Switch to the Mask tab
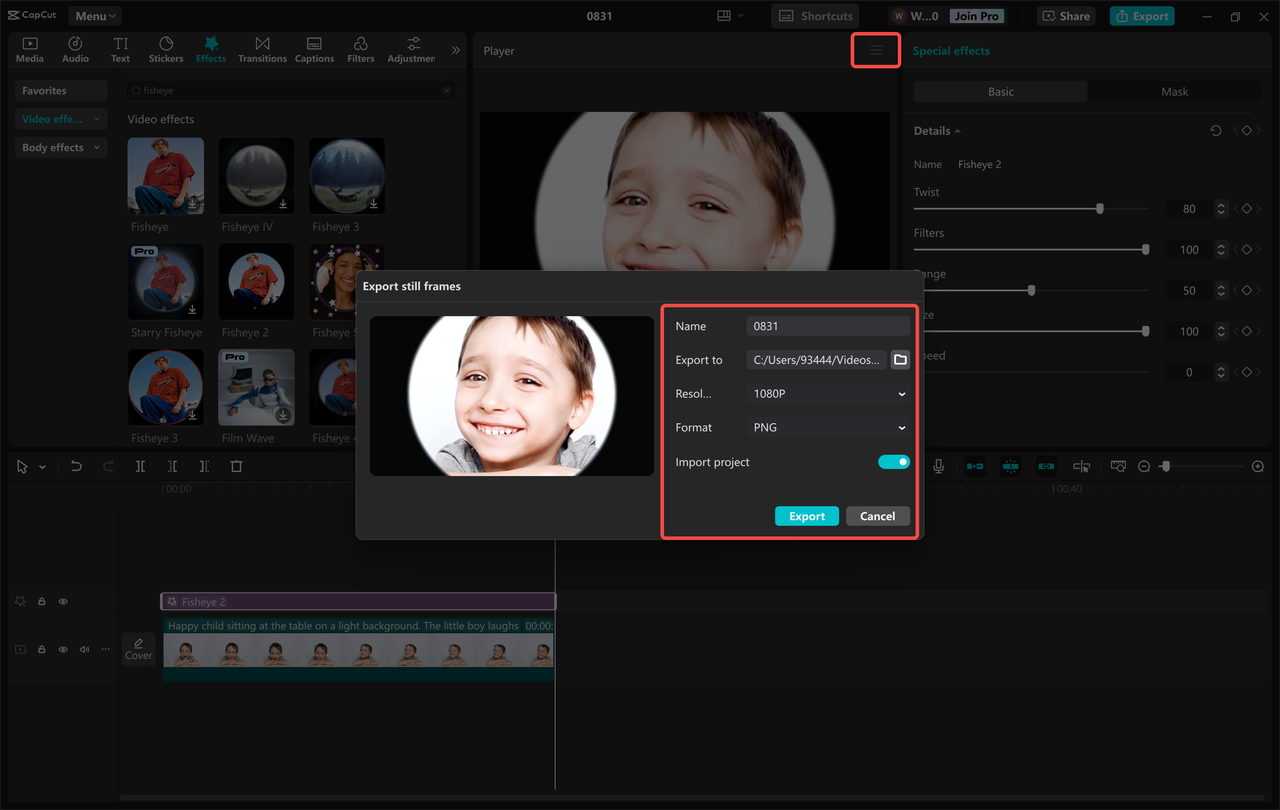Image resolution: width=1280 pixels, height=810 pixels. click(1174, 91)
